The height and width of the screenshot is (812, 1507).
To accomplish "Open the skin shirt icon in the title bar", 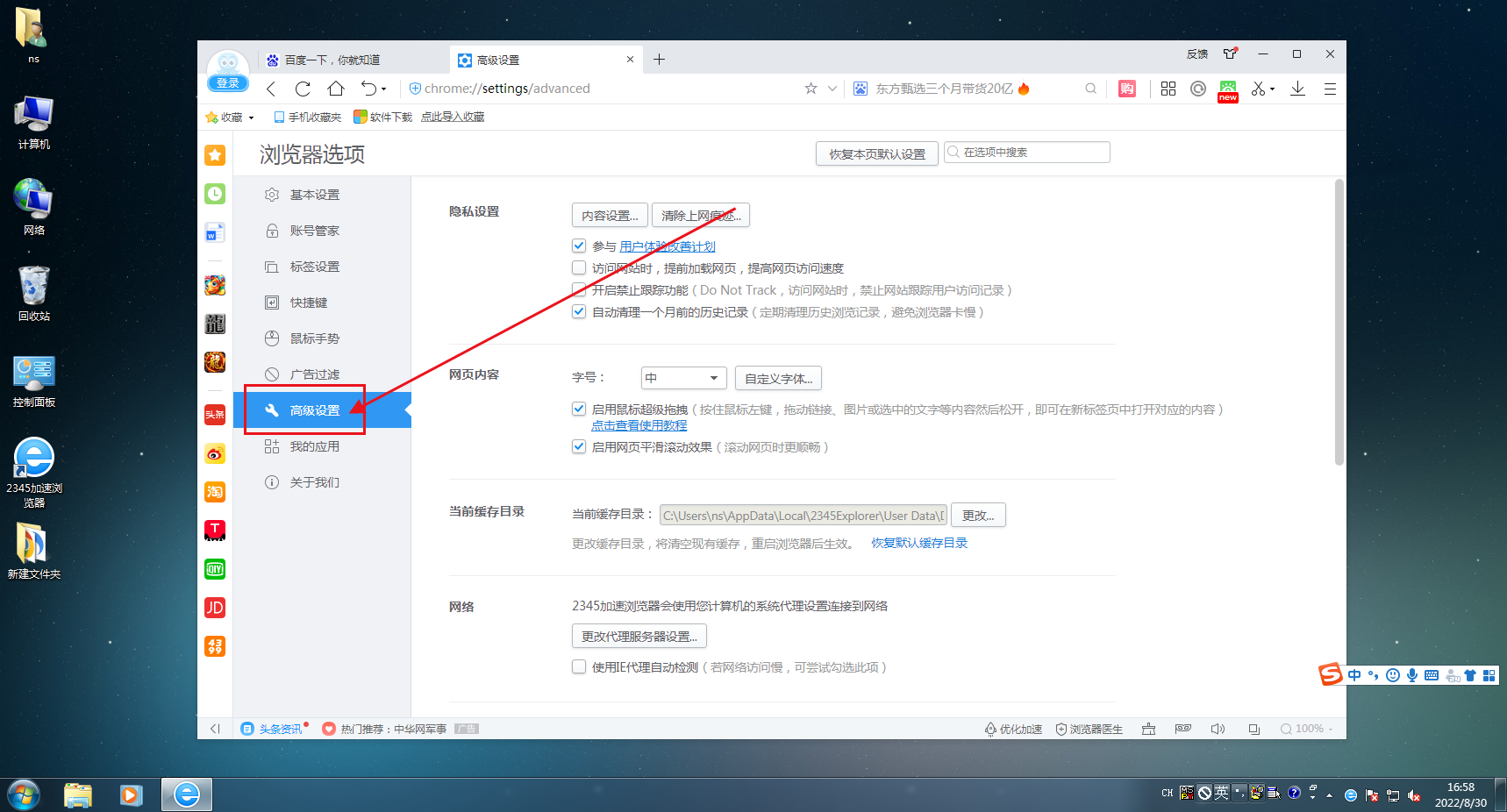I will [x=1231, y=53].
